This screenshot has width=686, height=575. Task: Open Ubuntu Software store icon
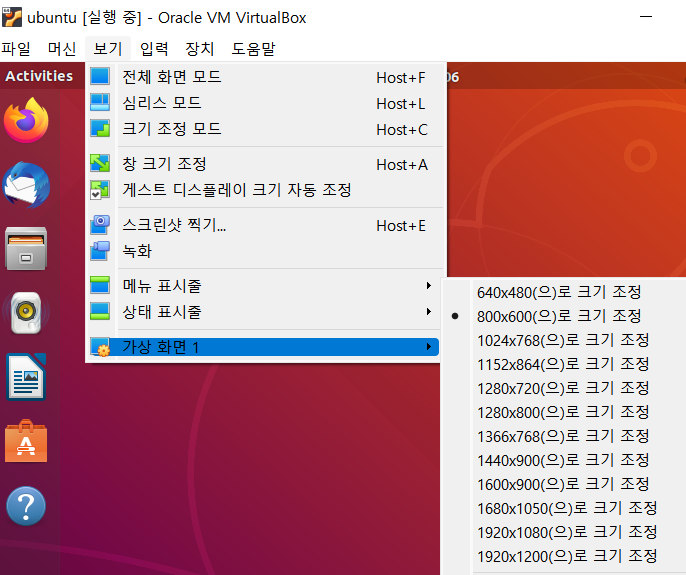(x=26, y=441)
